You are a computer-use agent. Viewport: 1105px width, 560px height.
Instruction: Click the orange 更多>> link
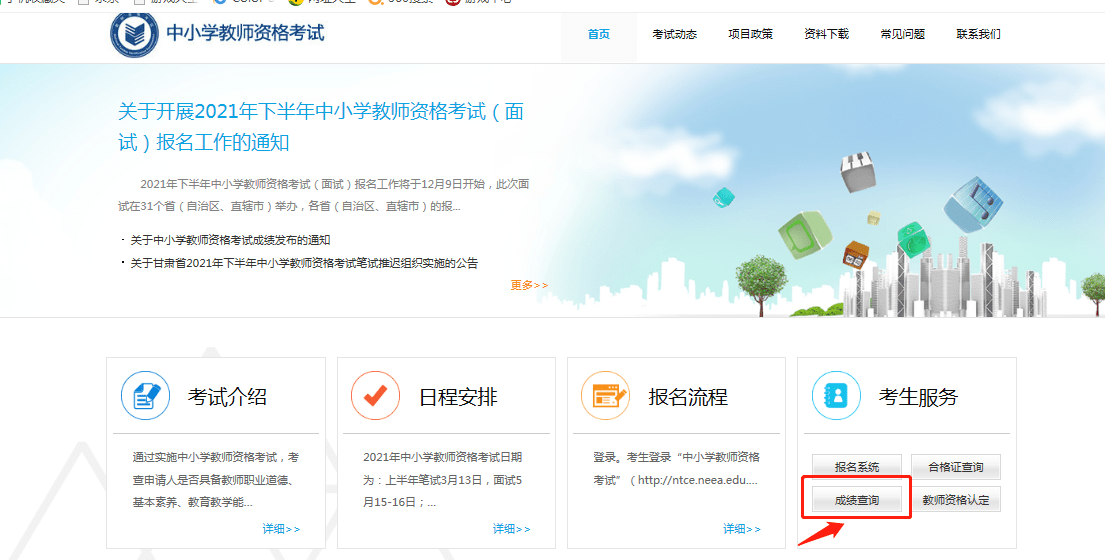pyautogui.click(x=529, y=285)
